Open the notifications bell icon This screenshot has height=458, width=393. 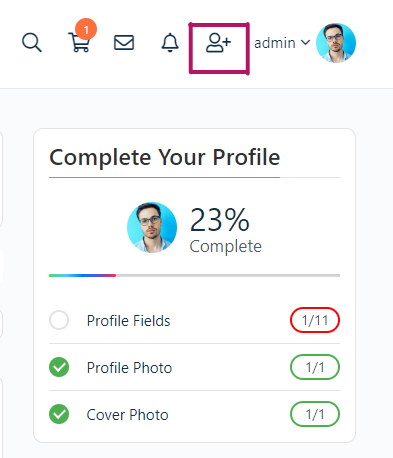pyautogui.click(x=170, y=42)
